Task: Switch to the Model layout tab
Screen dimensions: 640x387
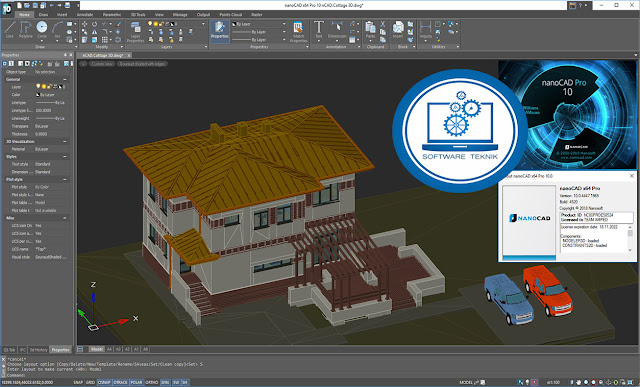Action: coord(96,349)
